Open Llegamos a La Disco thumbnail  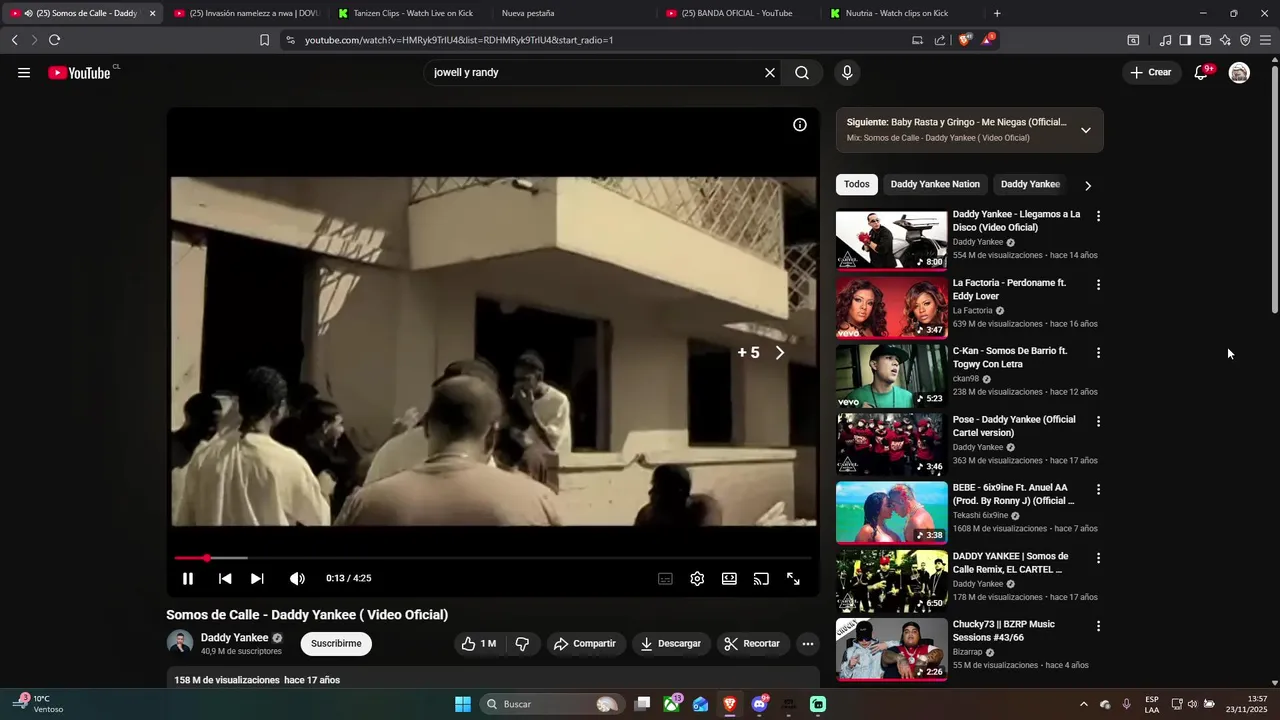891,240
